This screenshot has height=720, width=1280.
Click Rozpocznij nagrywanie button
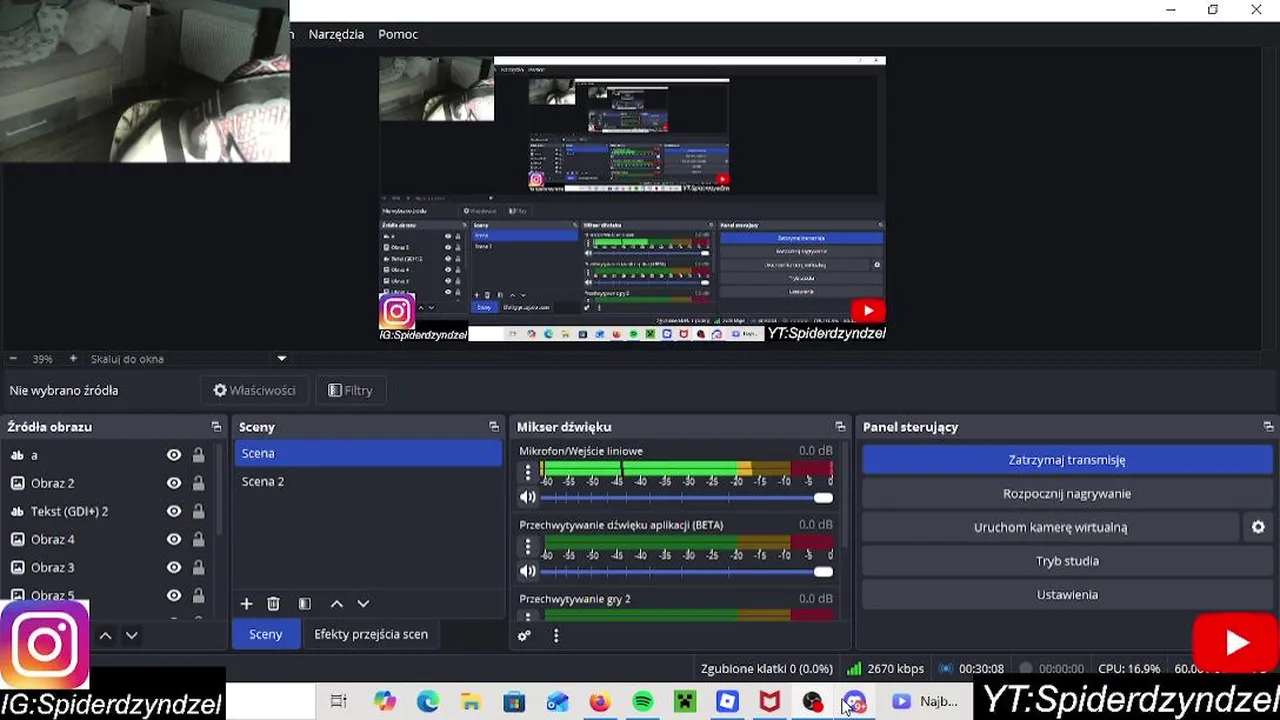click(1067, 494)
